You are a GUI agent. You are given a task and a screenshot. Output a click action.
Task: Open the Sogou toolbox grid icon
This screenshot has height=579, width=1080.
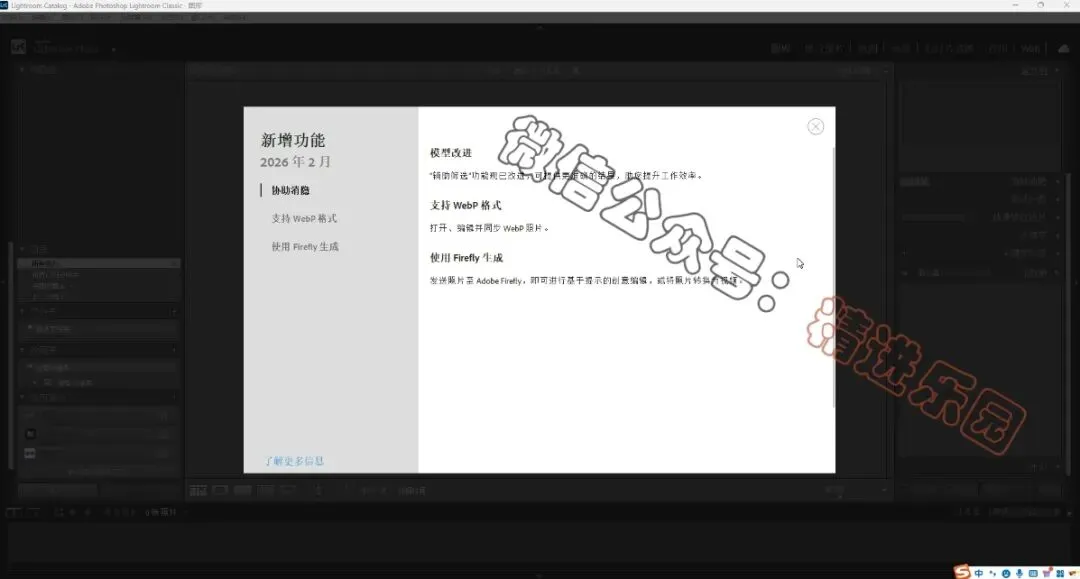click(1060, 573)
